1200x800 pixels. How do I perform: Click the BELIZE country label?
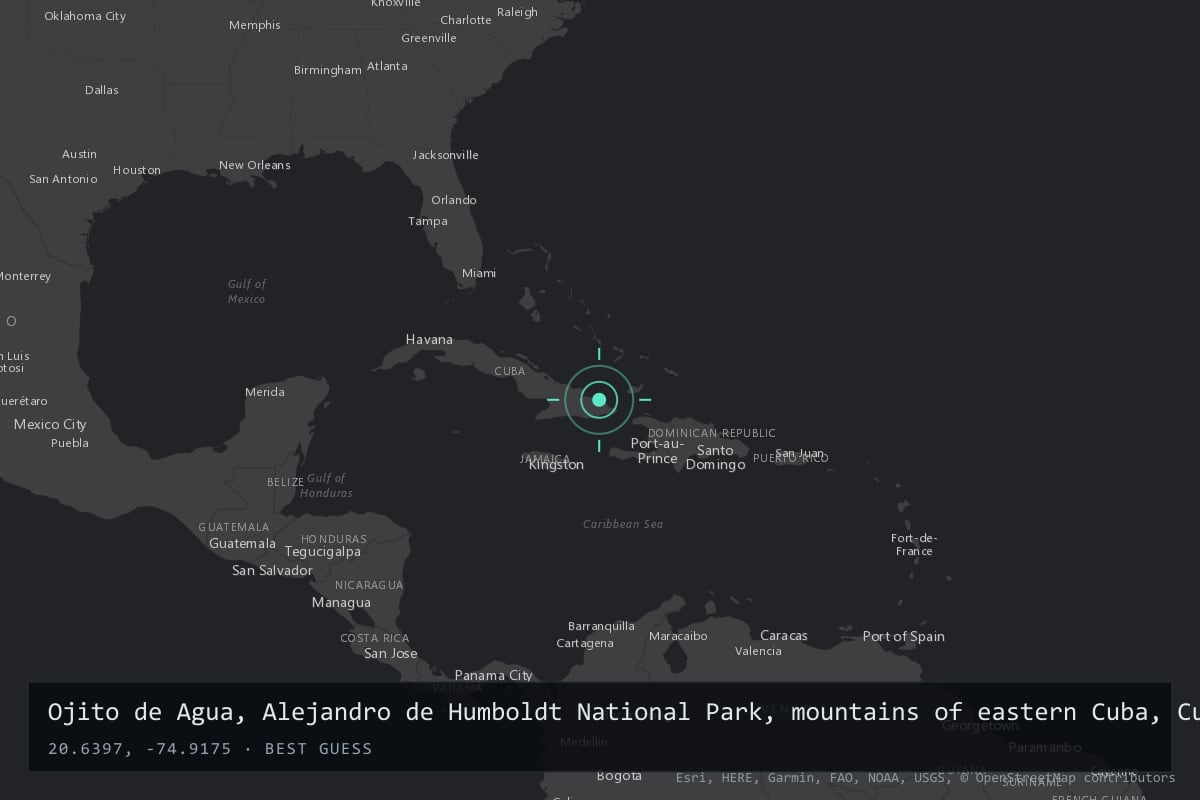285,482
